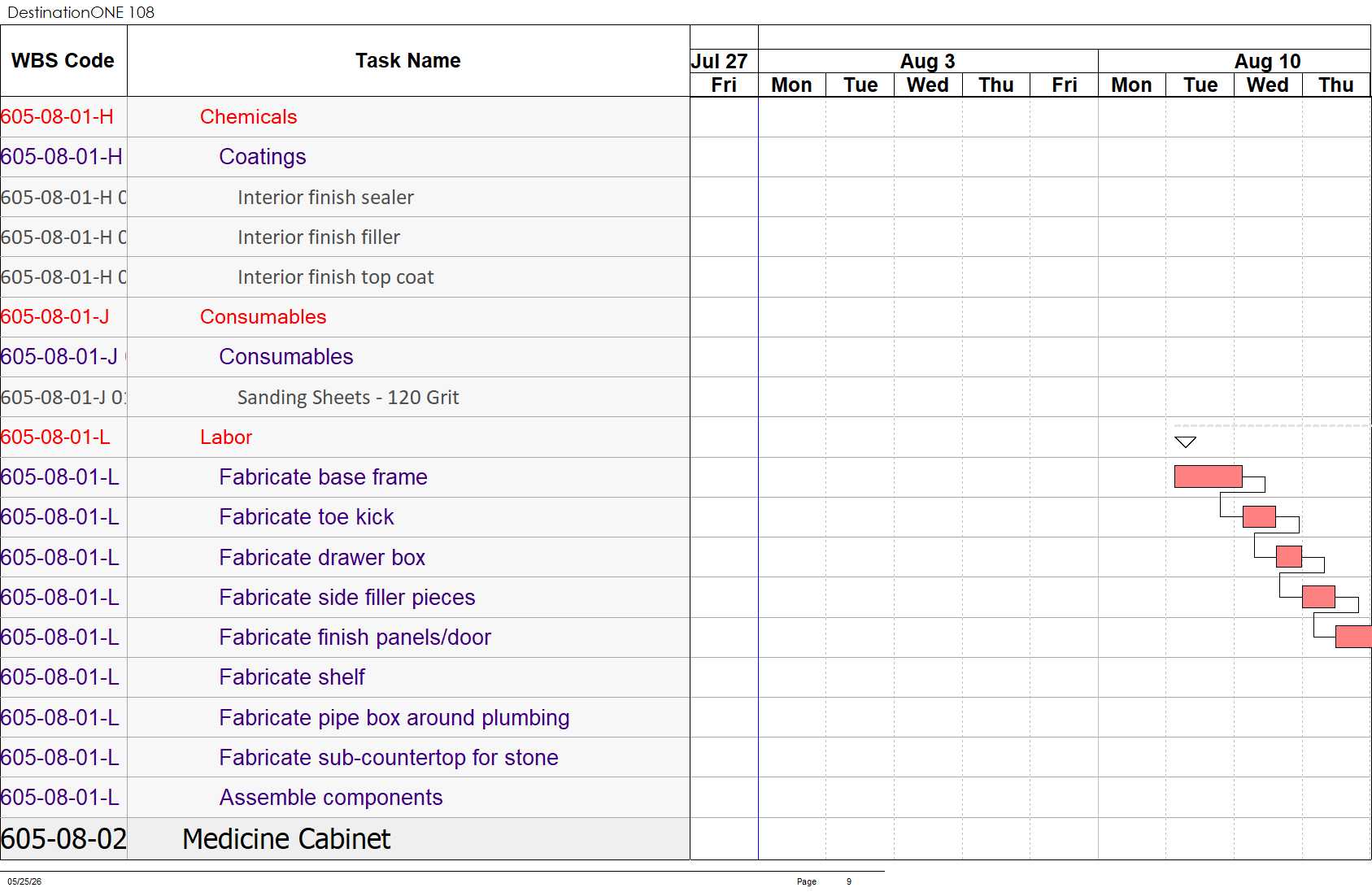Screen dimensions: 1372x892
Task: Click the Page 9 footer label
Action: pyautogui.click(x=824, y=881)
